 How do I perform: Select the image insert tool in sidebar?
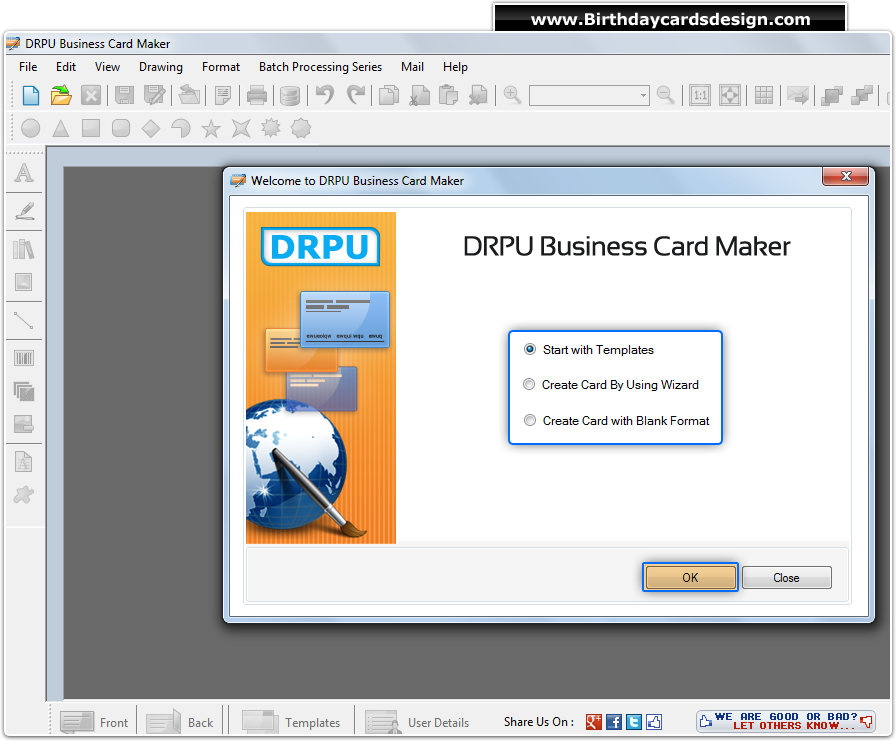[x=24, y=282]
